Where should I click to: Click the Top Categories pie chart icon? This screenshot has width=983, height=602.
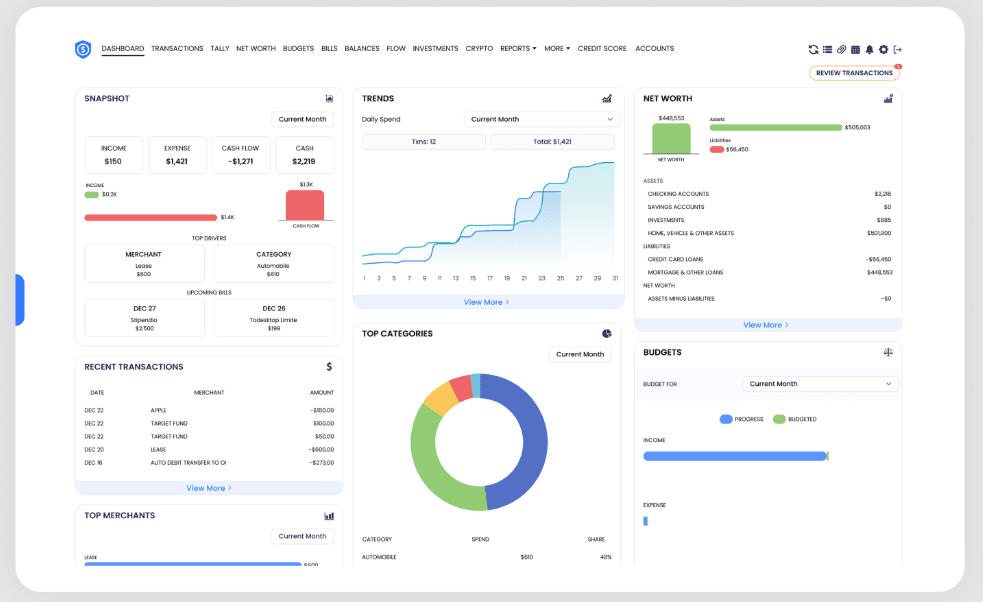(607, 334)
